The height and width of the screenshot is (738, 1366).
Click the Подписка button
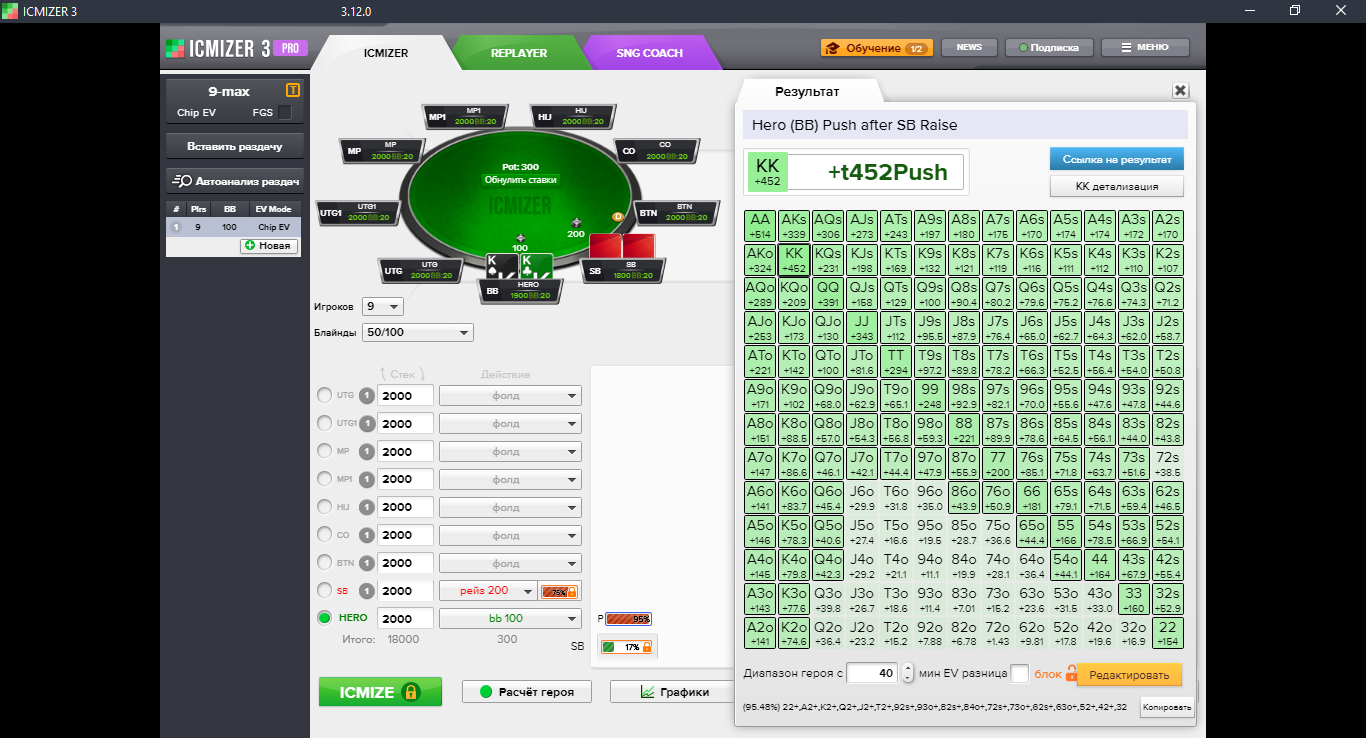pyautogui.click(x=1048, y=47)
